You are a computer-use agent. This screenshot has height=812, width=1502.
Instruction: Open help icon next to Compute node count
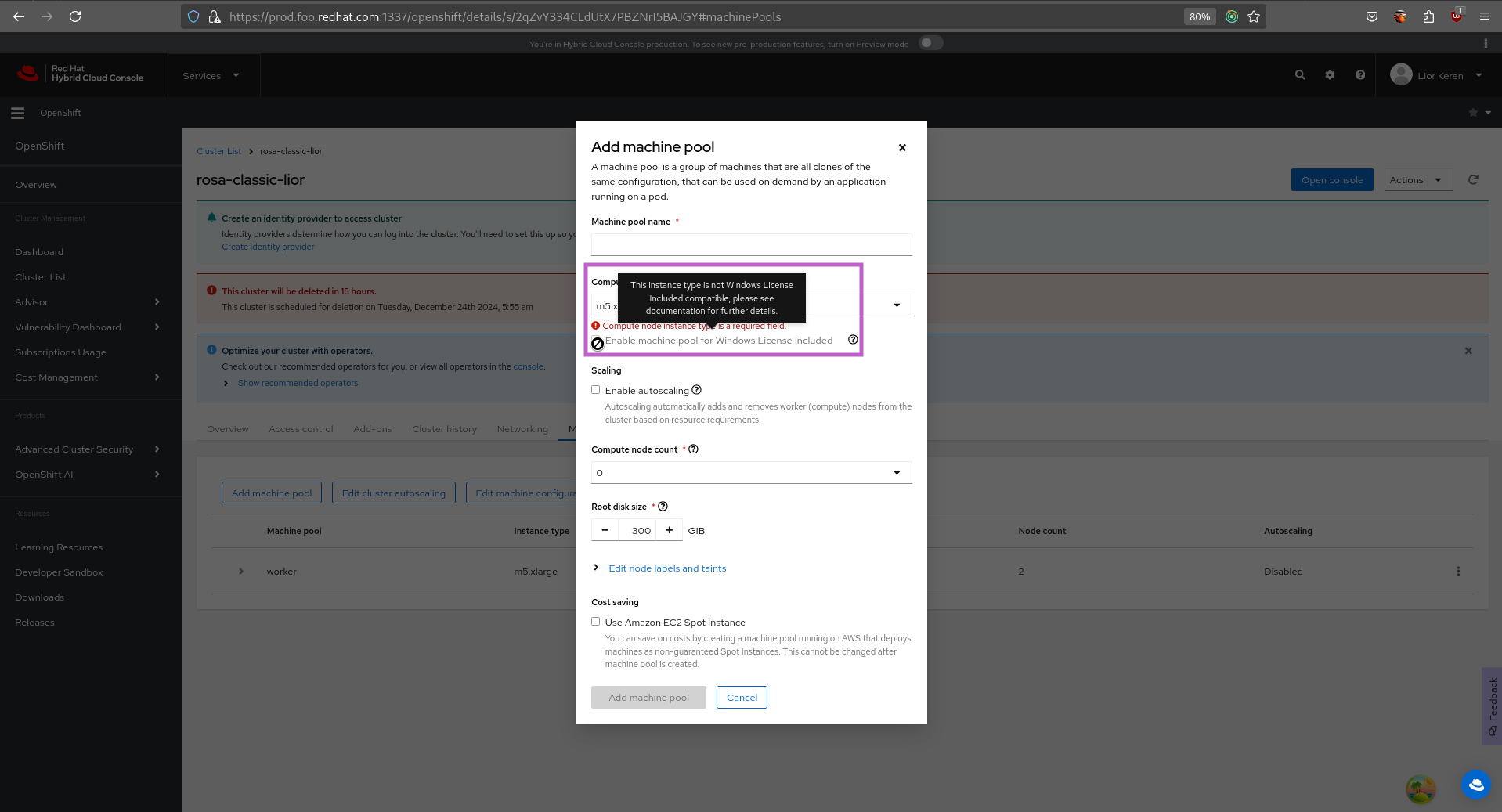coord(693,449)
